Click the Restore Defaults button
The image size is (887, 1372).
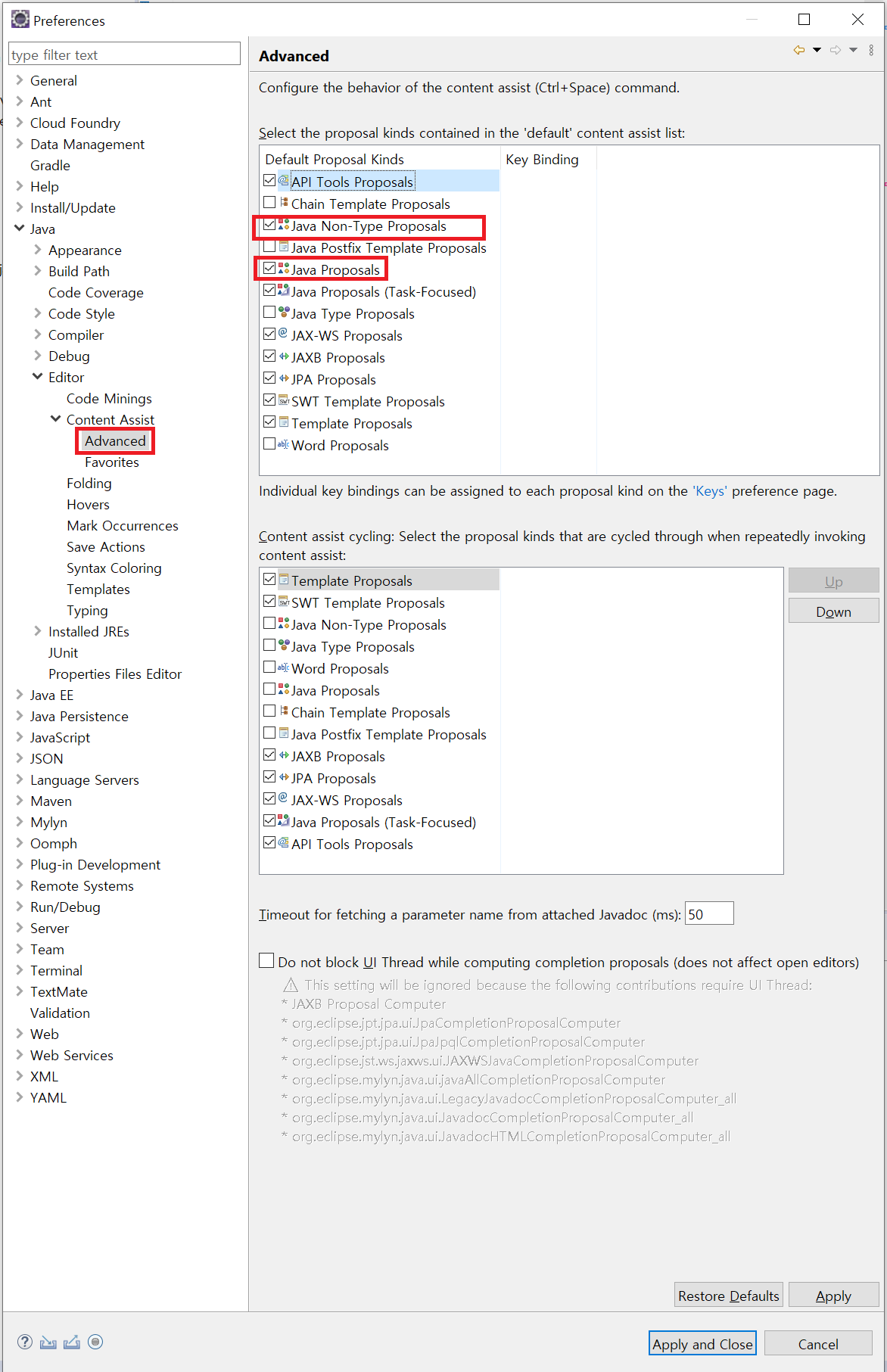pyautogui.click(x=728, y=1296)
